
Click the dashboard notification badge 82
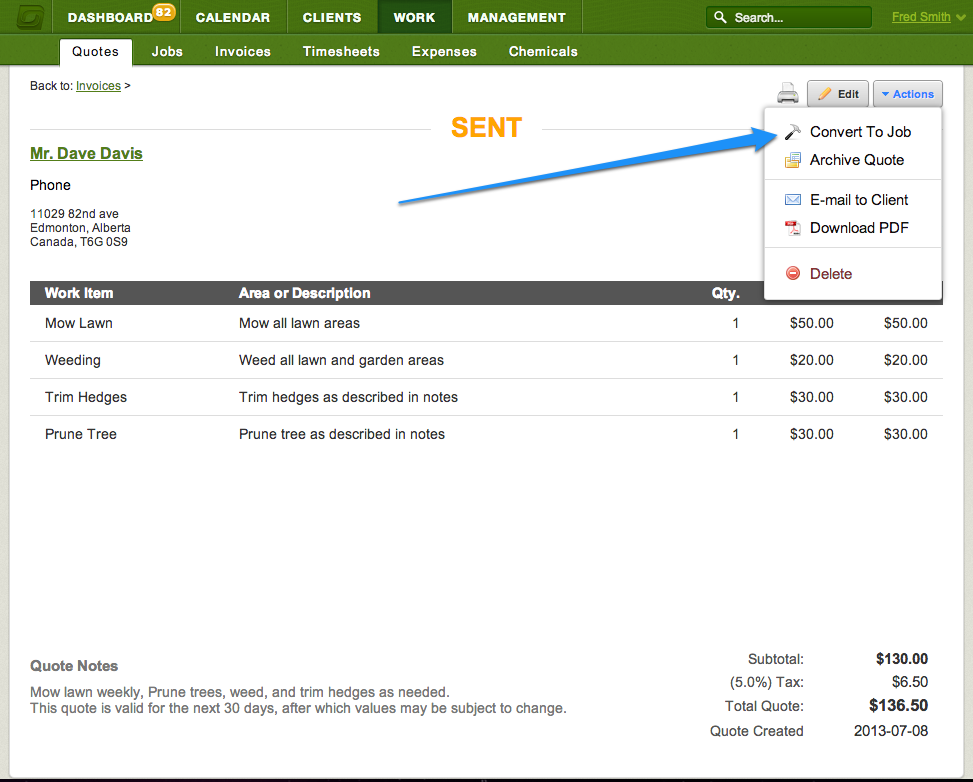(164, 11)
